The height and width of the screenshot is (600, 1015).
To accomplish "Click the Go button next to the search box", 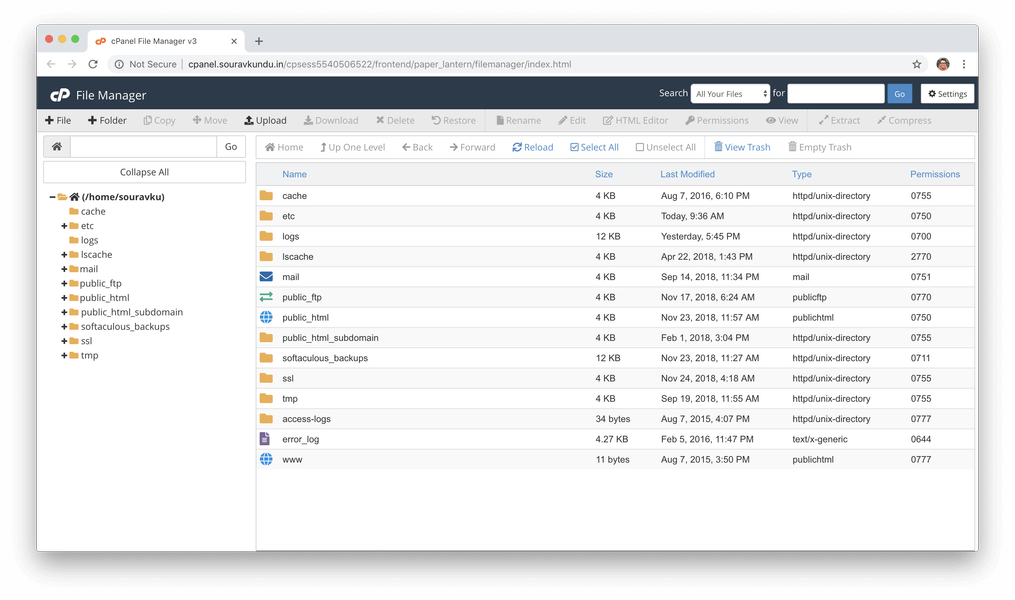I will point(899,93).
